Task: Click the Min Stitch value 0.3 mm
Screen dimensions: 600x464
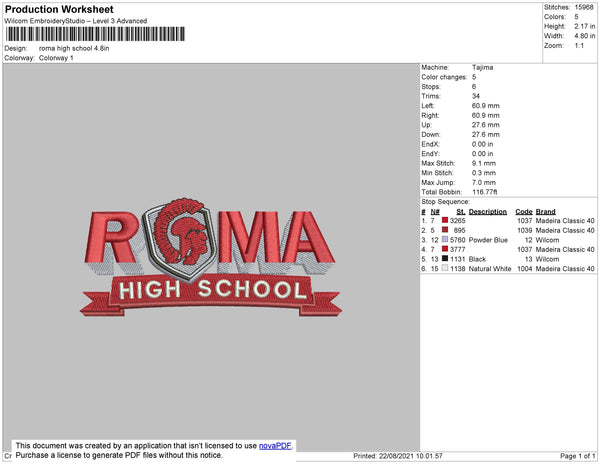Action: [484, 173]
